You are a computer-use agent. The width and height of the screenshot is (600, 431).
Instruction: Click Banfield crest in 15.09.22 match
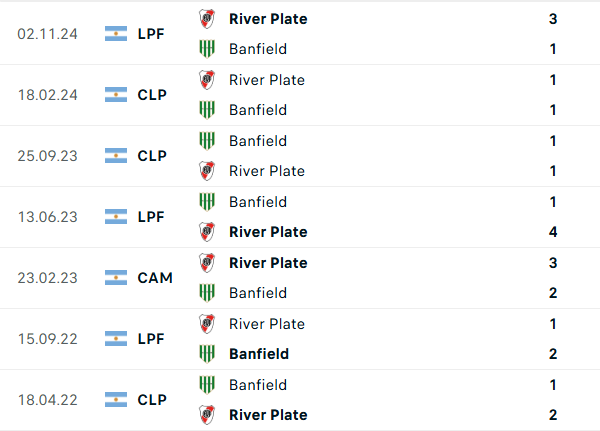(x=207, y=353)
